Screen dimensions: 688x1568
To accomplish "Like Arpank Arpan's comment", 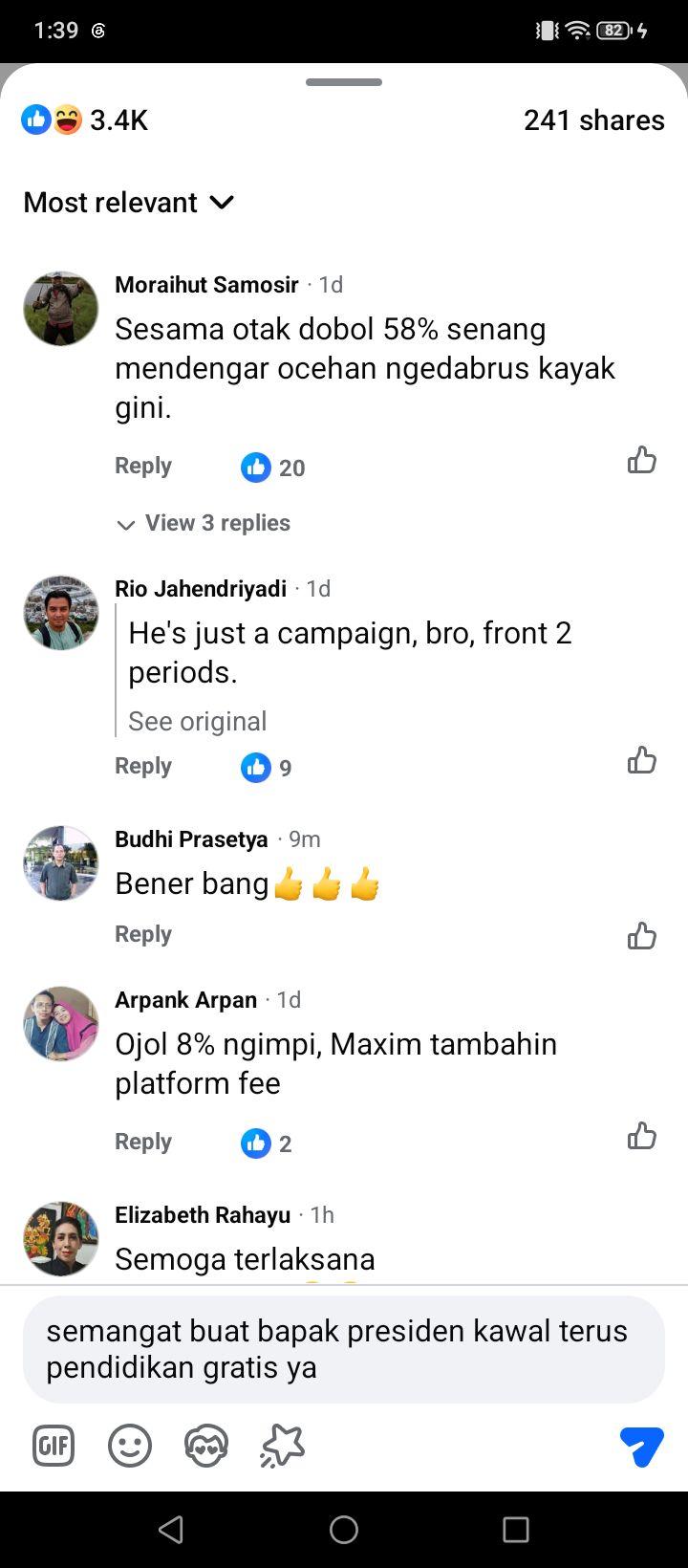I will (x=642, y=1137).
